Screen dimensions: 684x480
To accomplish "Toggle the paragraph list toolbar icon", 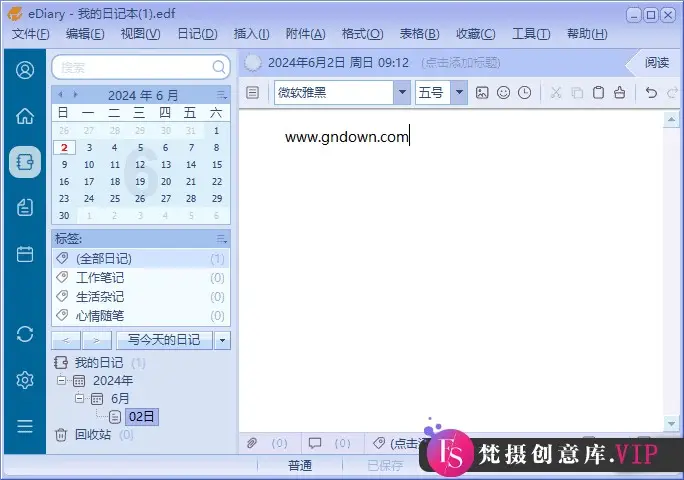I will click(x=252, y=93).
